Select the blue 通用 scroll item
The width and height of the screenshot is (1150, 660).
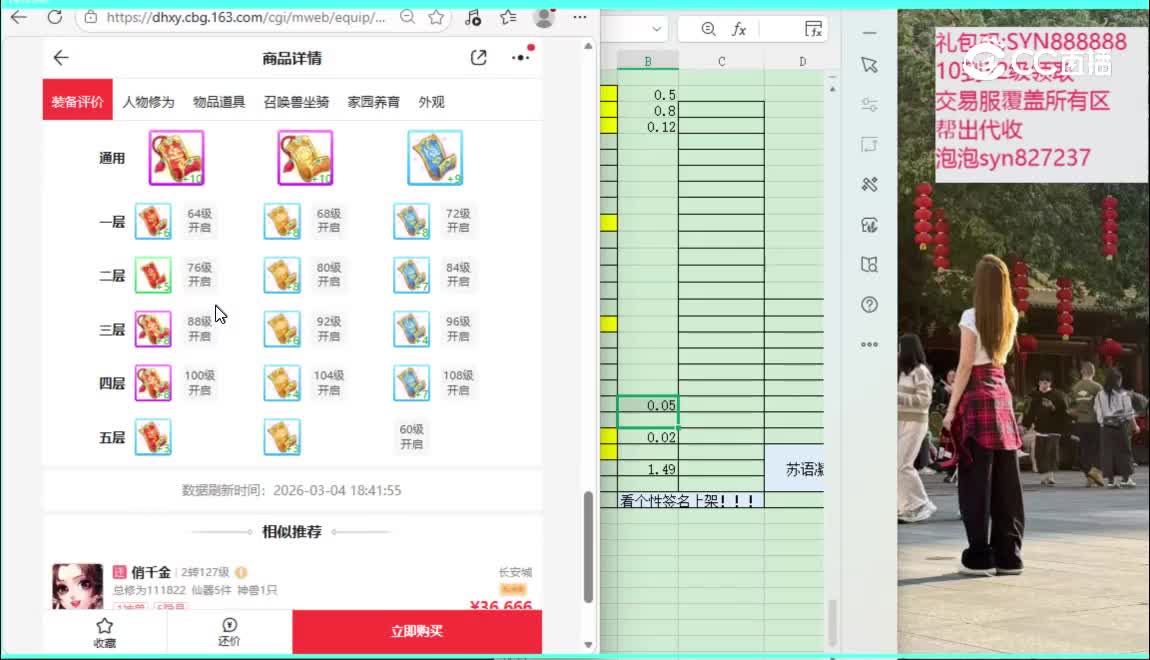435,158
